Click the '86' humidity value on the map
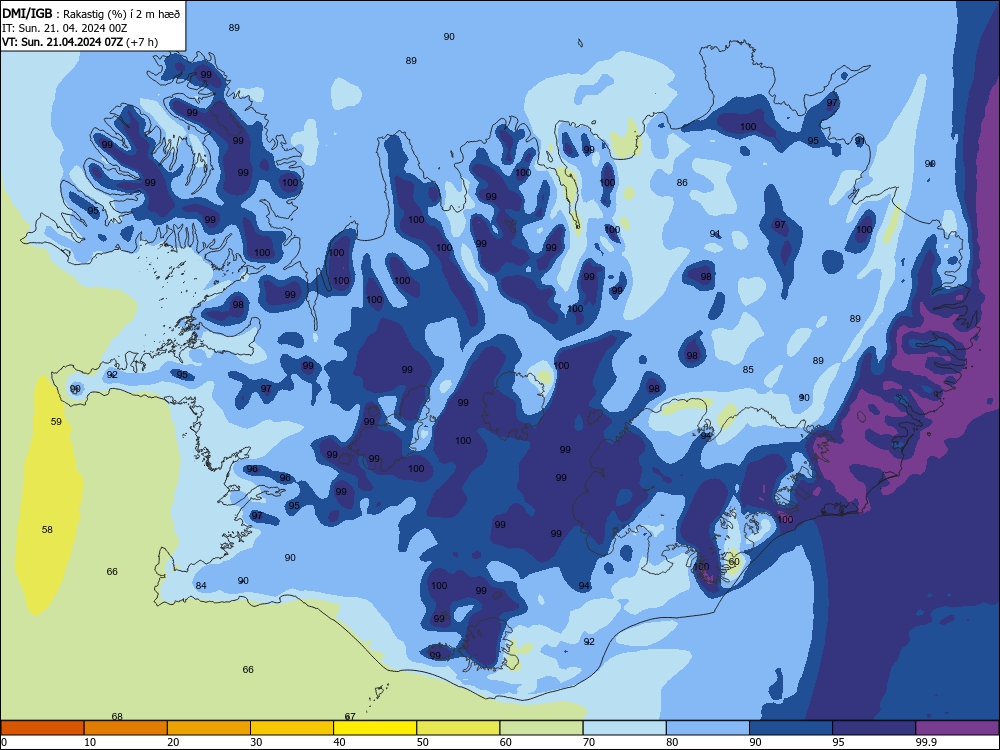Screen dimensions: 1000x750 (x=682, y=182)
